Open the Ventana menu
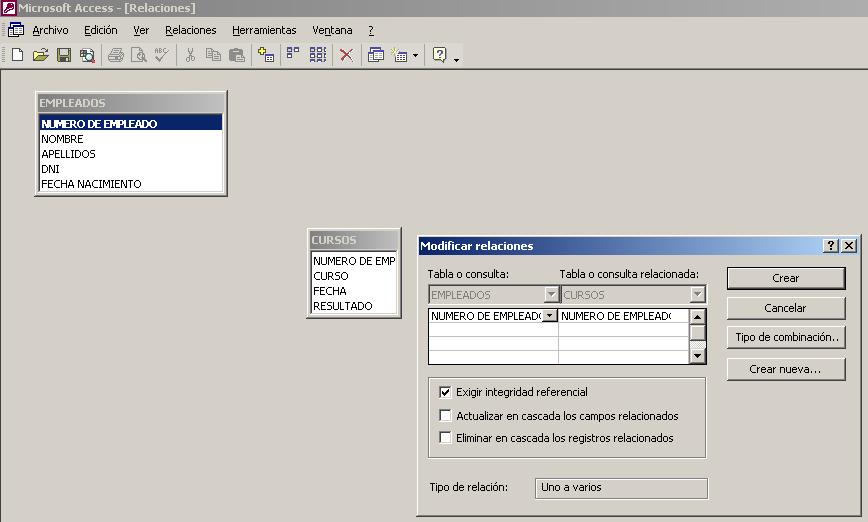 coord(332,30)
